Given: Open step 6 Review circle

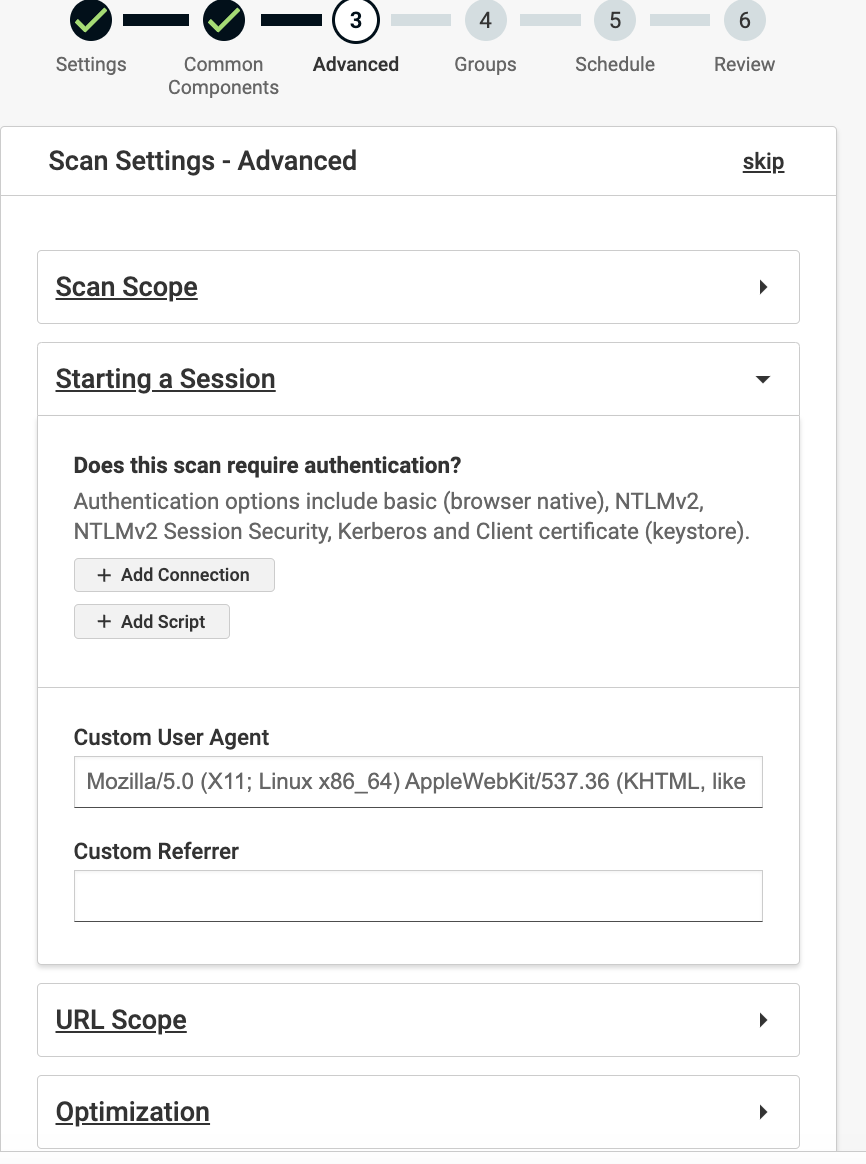Looking at the screenshot, I should pos(744,21).
